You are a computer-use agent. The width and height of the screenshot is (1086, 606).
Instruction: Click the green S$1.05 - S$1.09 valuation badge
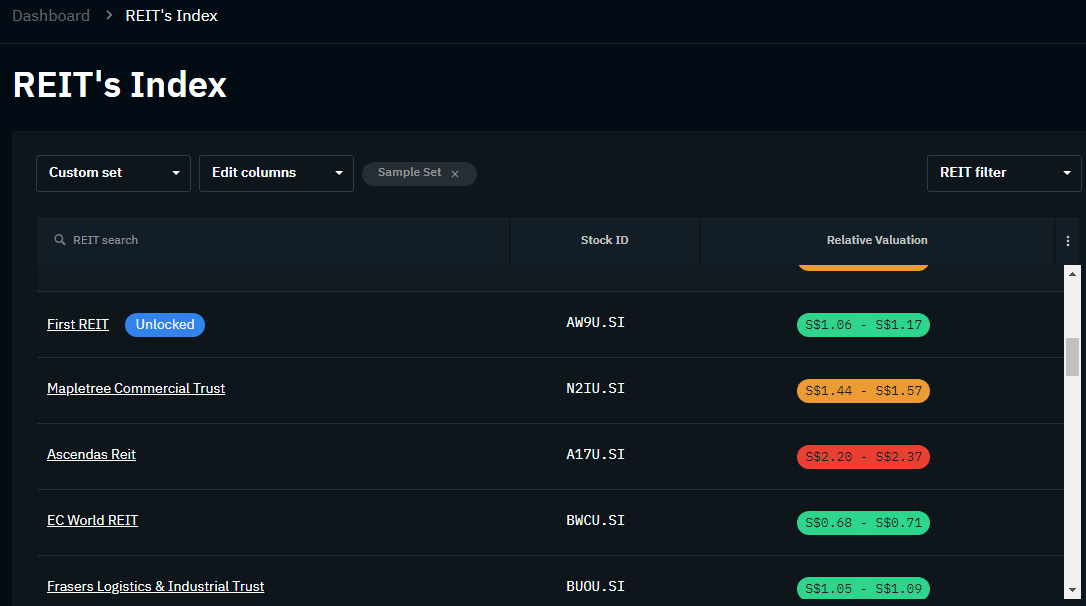(x=863, y=589)
